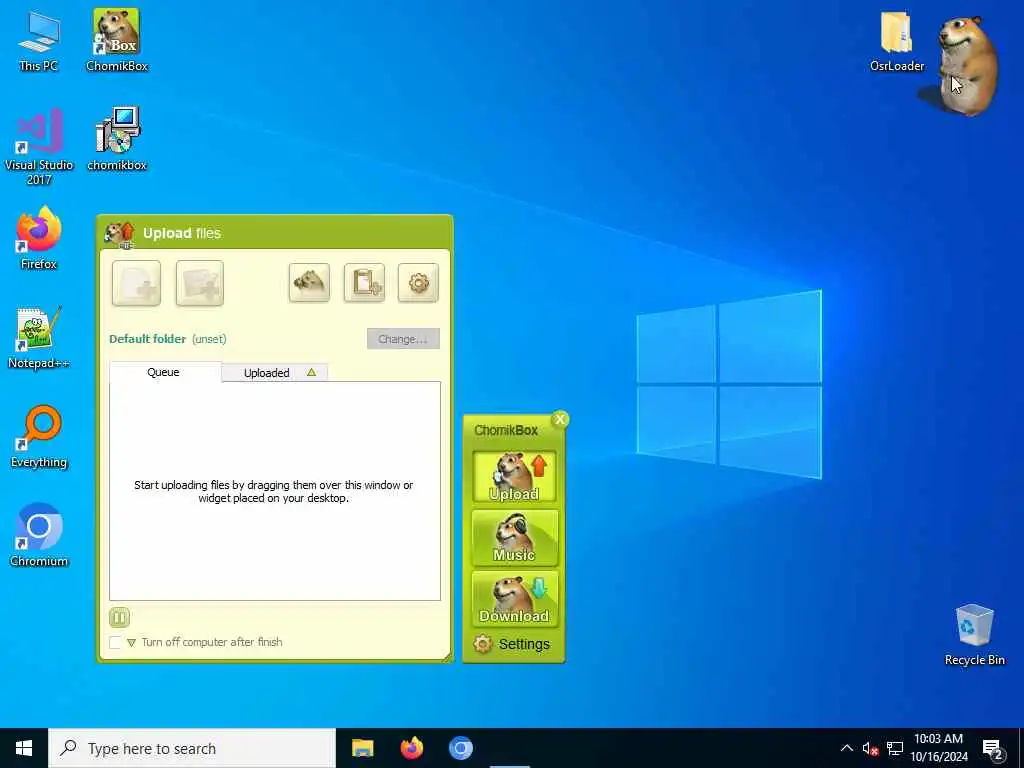Click the triangle arrow beside Uploaded tab
Image resolution: width=1024 pixels, height=768 pixels.
coord(312,373)
